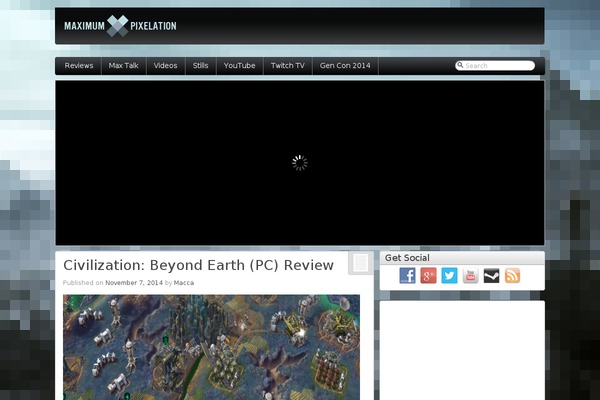Open the Steam social icon
Screen dimensions: 600x400
tap(491, 275)
